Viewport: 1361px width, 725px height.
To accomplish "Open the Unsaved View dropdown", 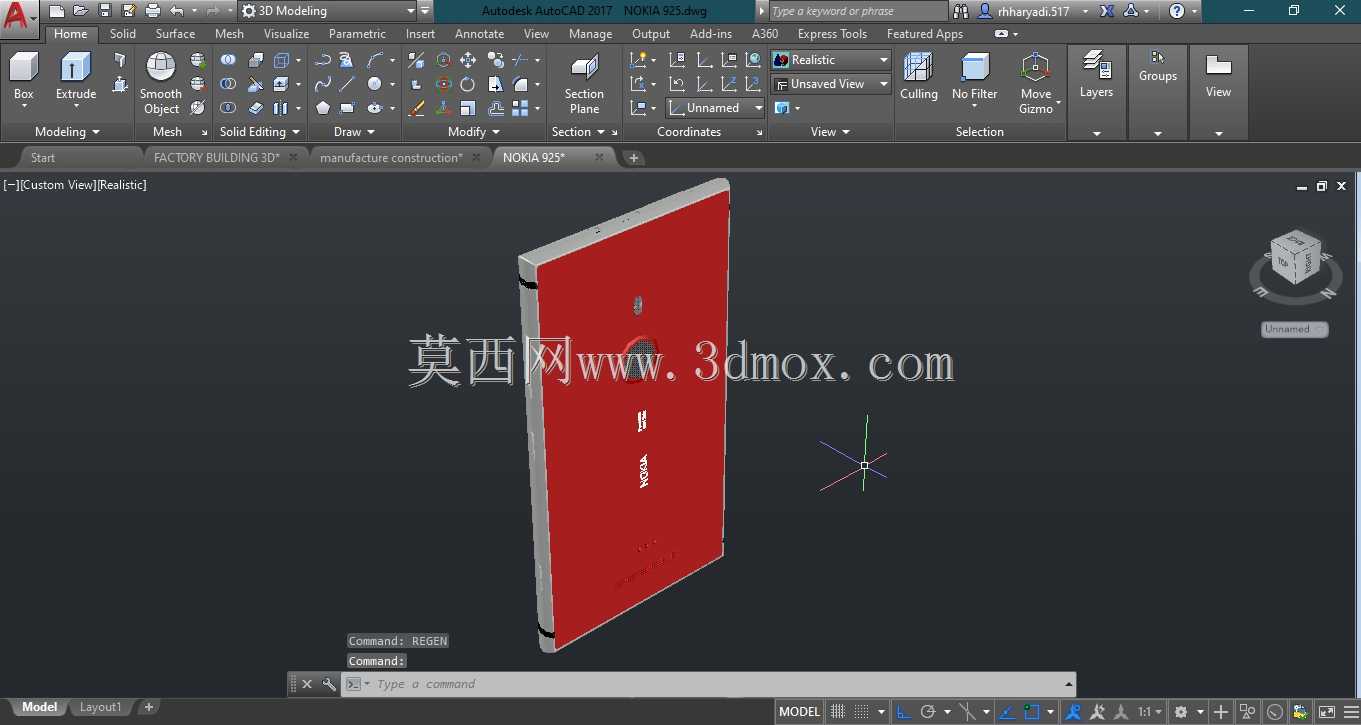I will [x=831, y=84].
